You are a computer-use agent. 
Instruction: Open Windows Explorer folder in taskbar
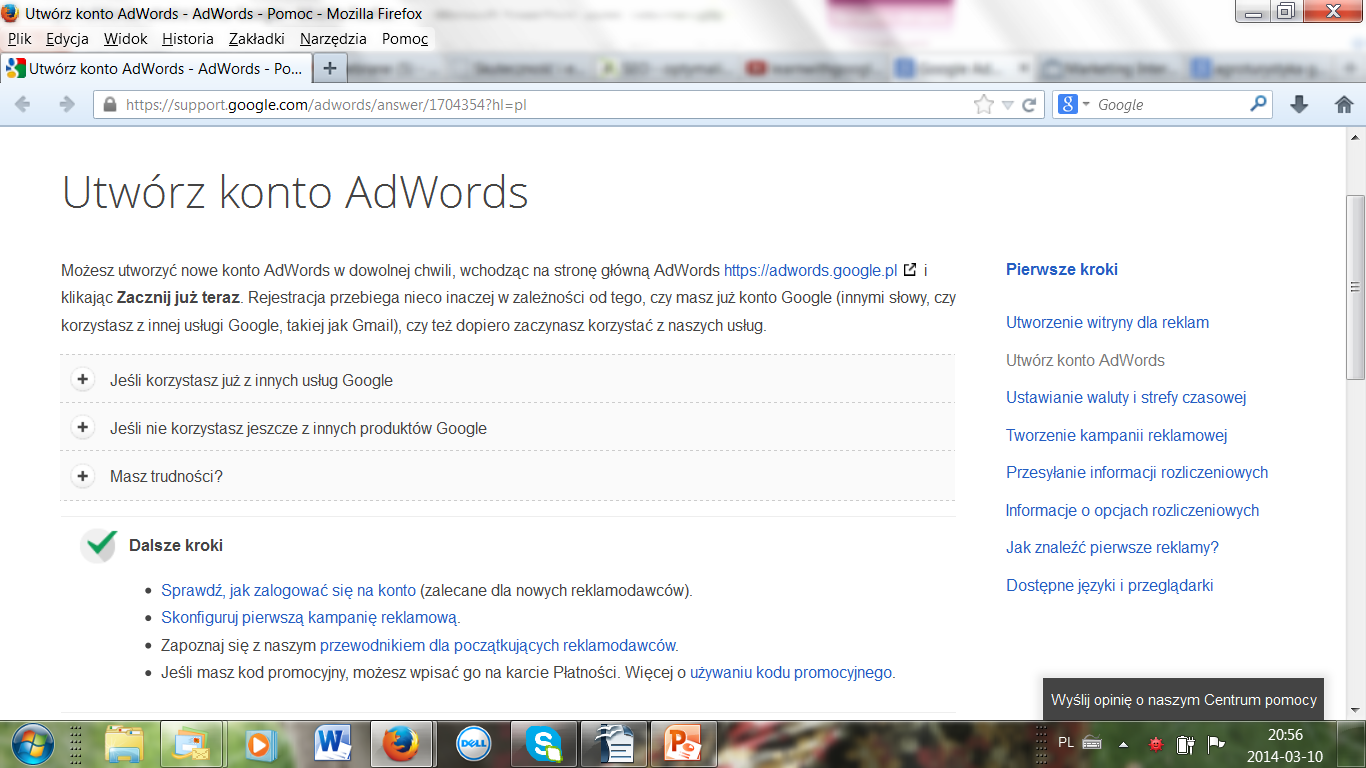(x=125, y=743)
